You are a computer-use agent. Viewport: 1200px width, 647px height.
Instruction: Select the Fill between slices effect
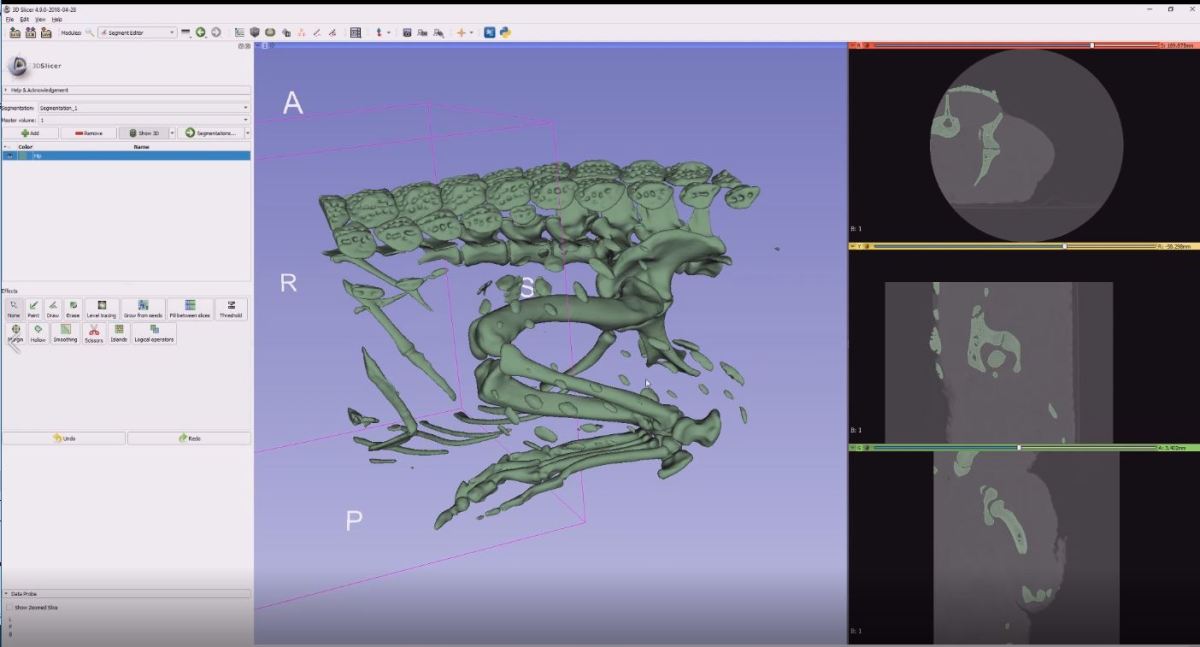click(x=188, y=308)
